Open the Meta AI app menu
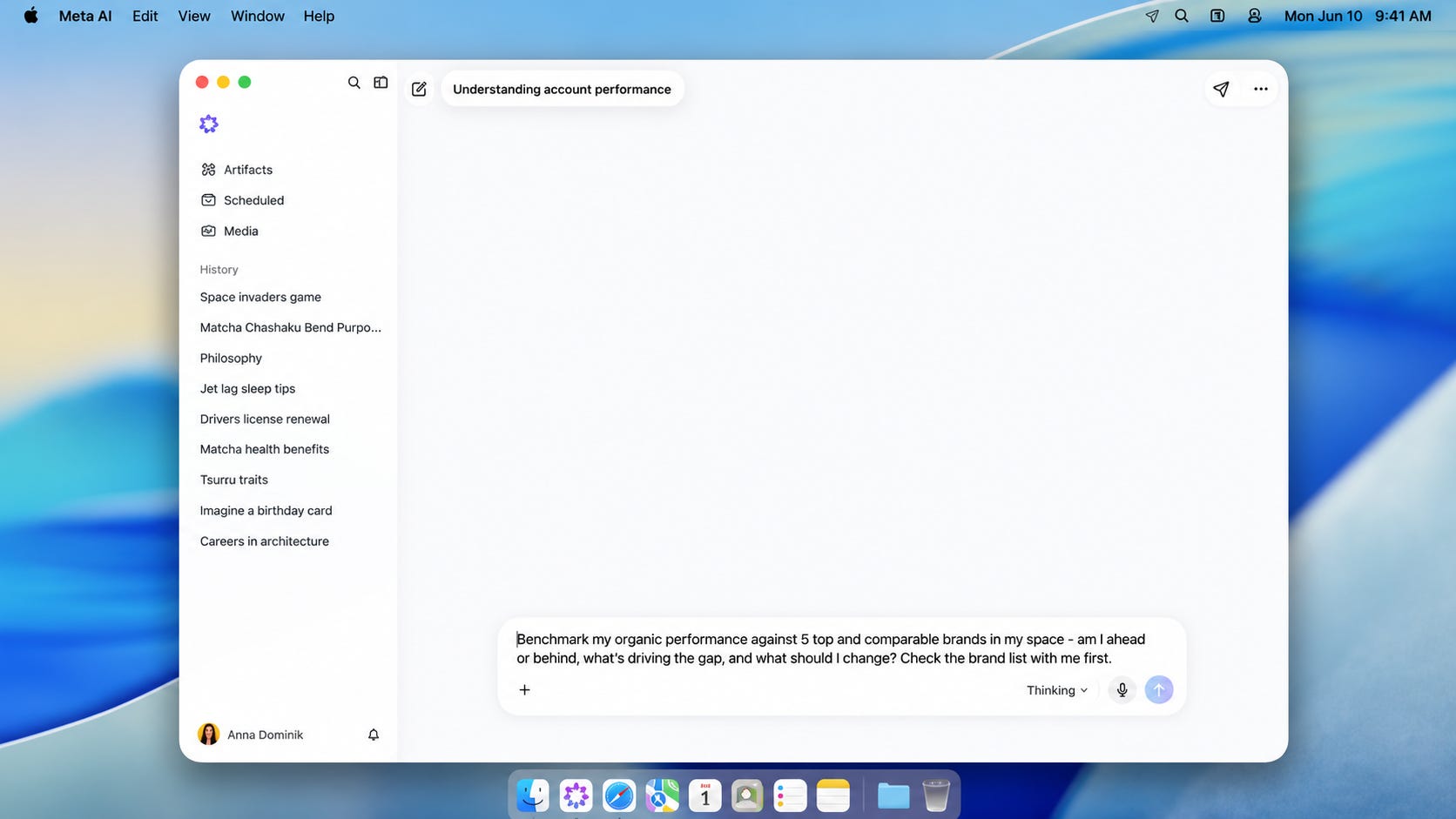This screenshot has width=1456, height=819. (x=85, y=16)
